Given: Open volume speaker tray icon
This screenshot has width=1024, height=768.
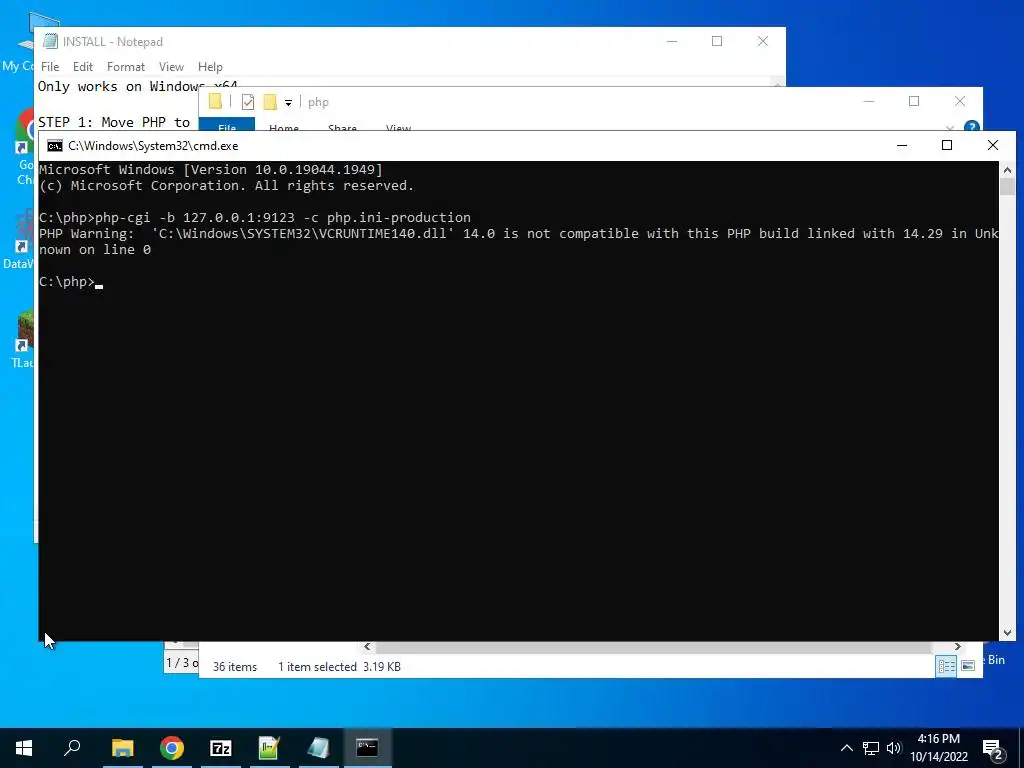Looking at the screenshot, I should (x=894, y=748).
